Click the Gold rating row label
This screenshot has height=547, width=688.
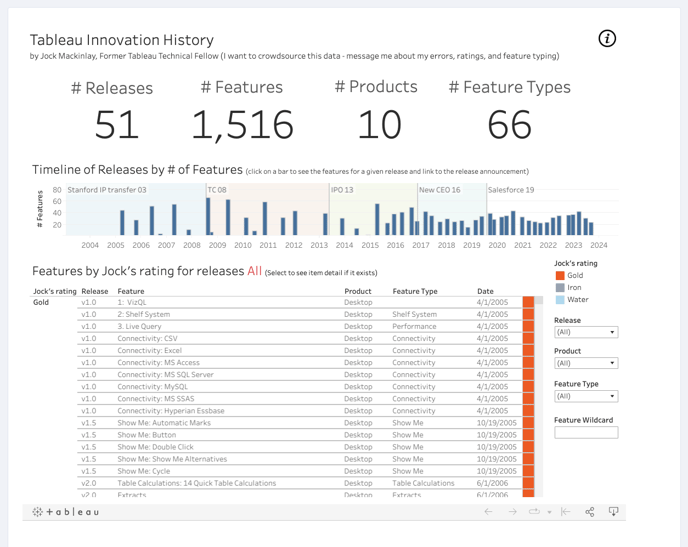tap(41, 302)
